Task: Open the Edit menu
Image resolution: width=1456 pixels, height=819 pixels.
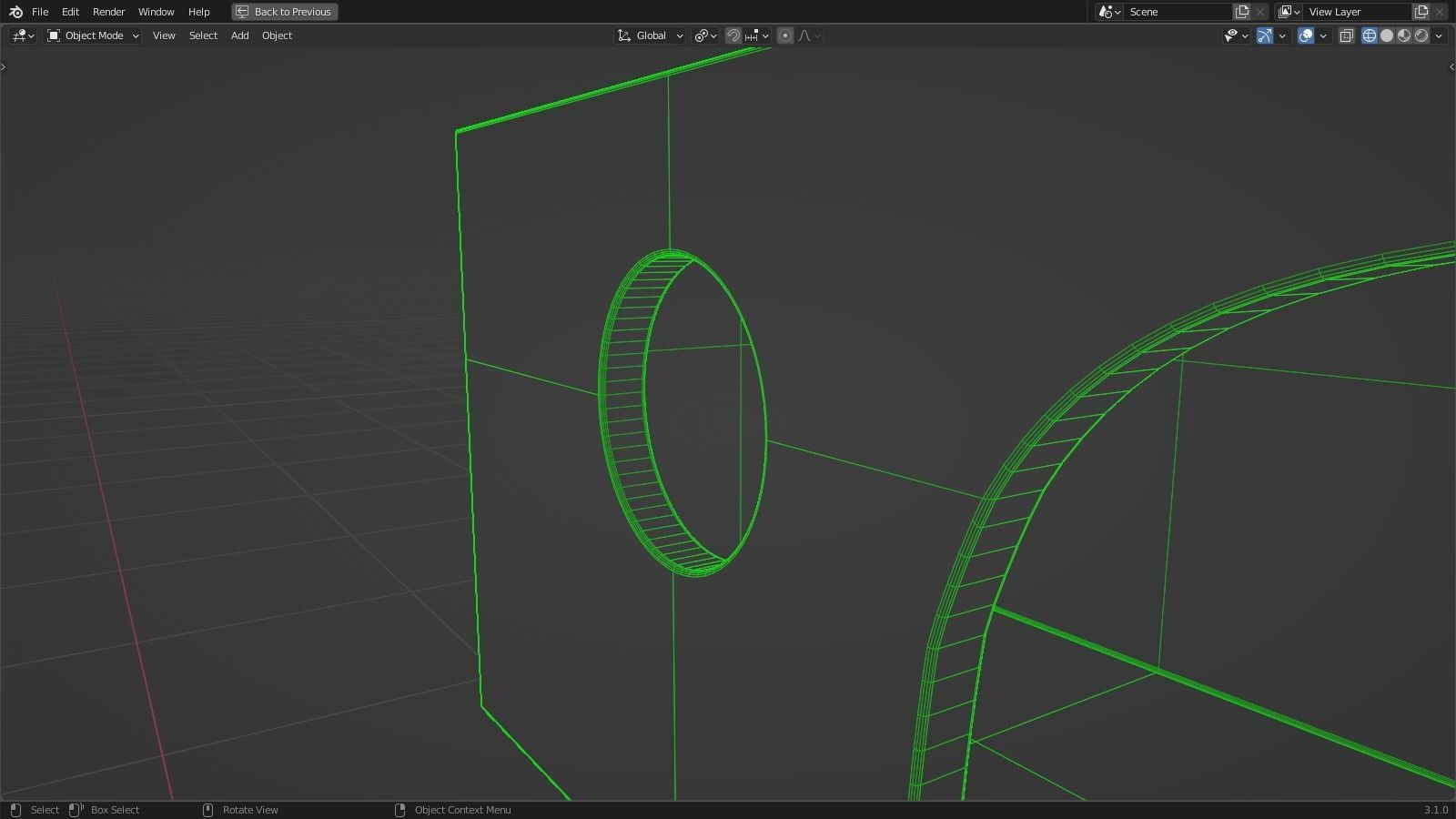Action: tap(70, 12)
